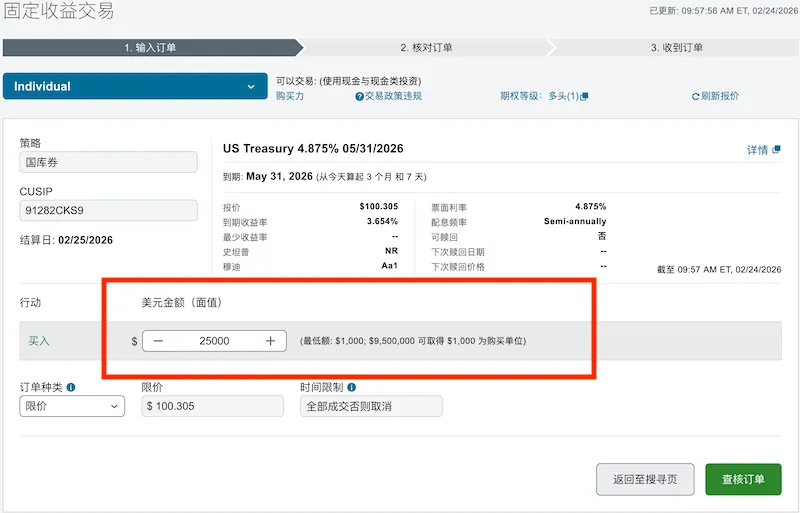Click the quote price $100.305
The height and width of the screenshot is (513, 800).
click(x=379, y=206)
